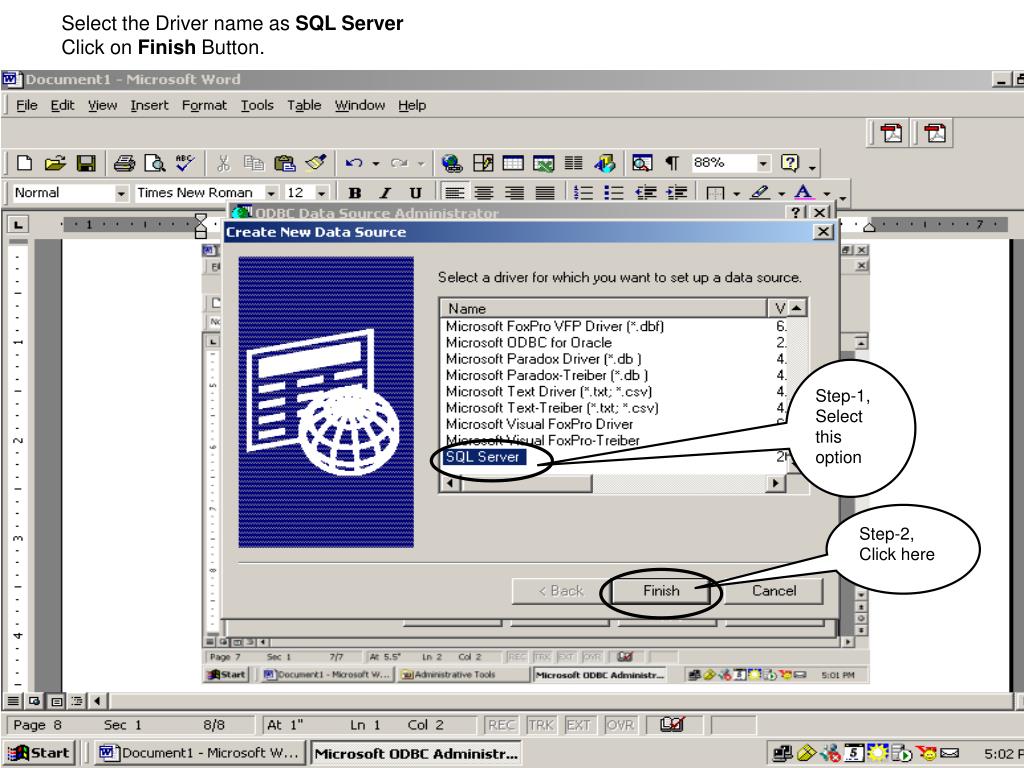Open the Table menu

click(x=304, y=105)
